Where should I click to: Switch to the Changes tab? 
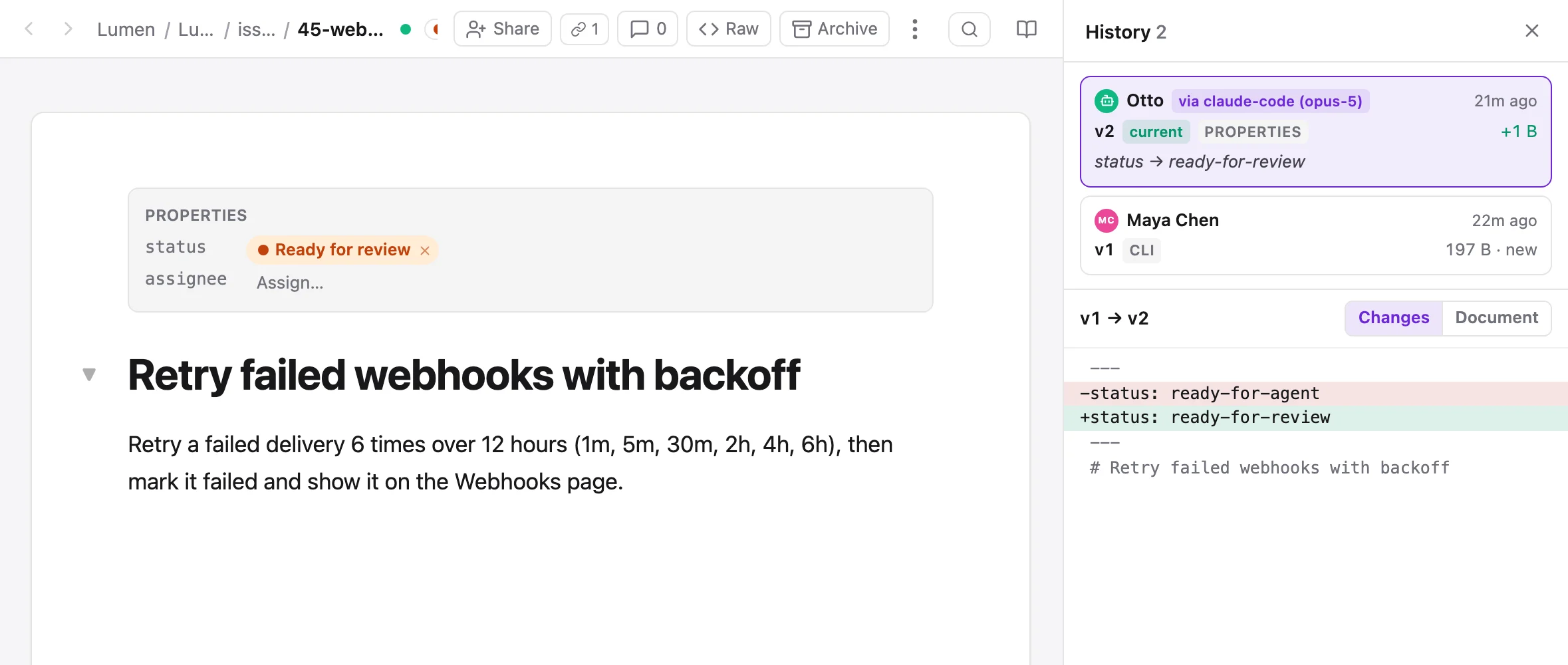[x=1394, y=318]
